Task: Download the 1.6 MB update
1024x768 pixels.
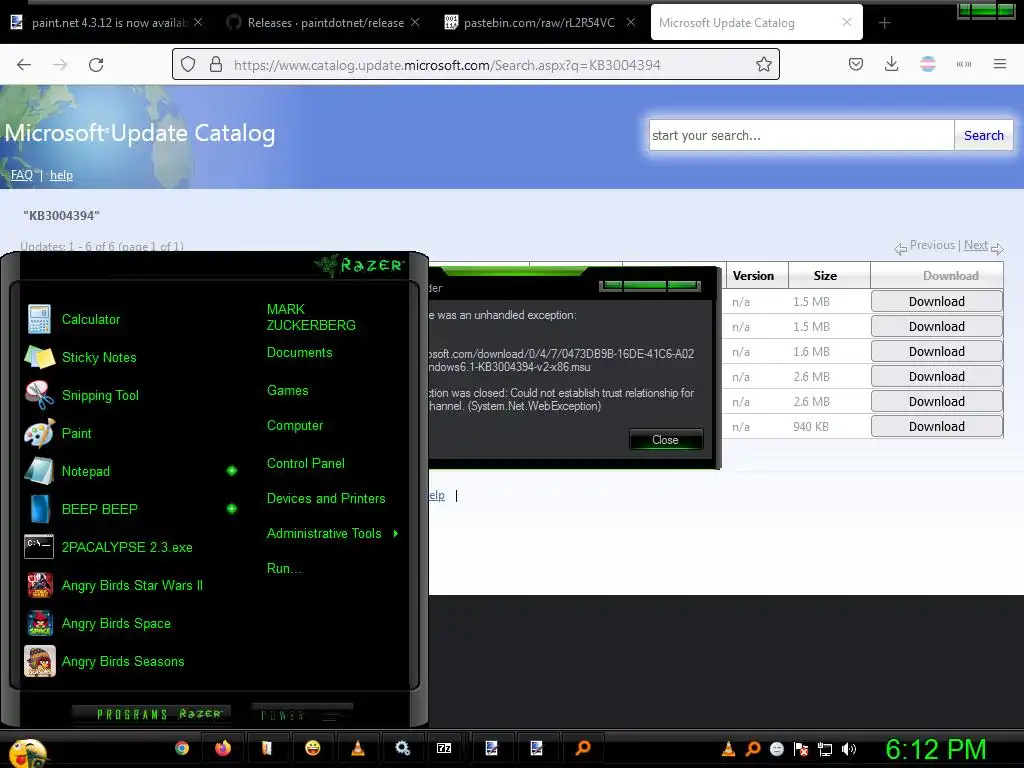Action: (x=936, y=351)
